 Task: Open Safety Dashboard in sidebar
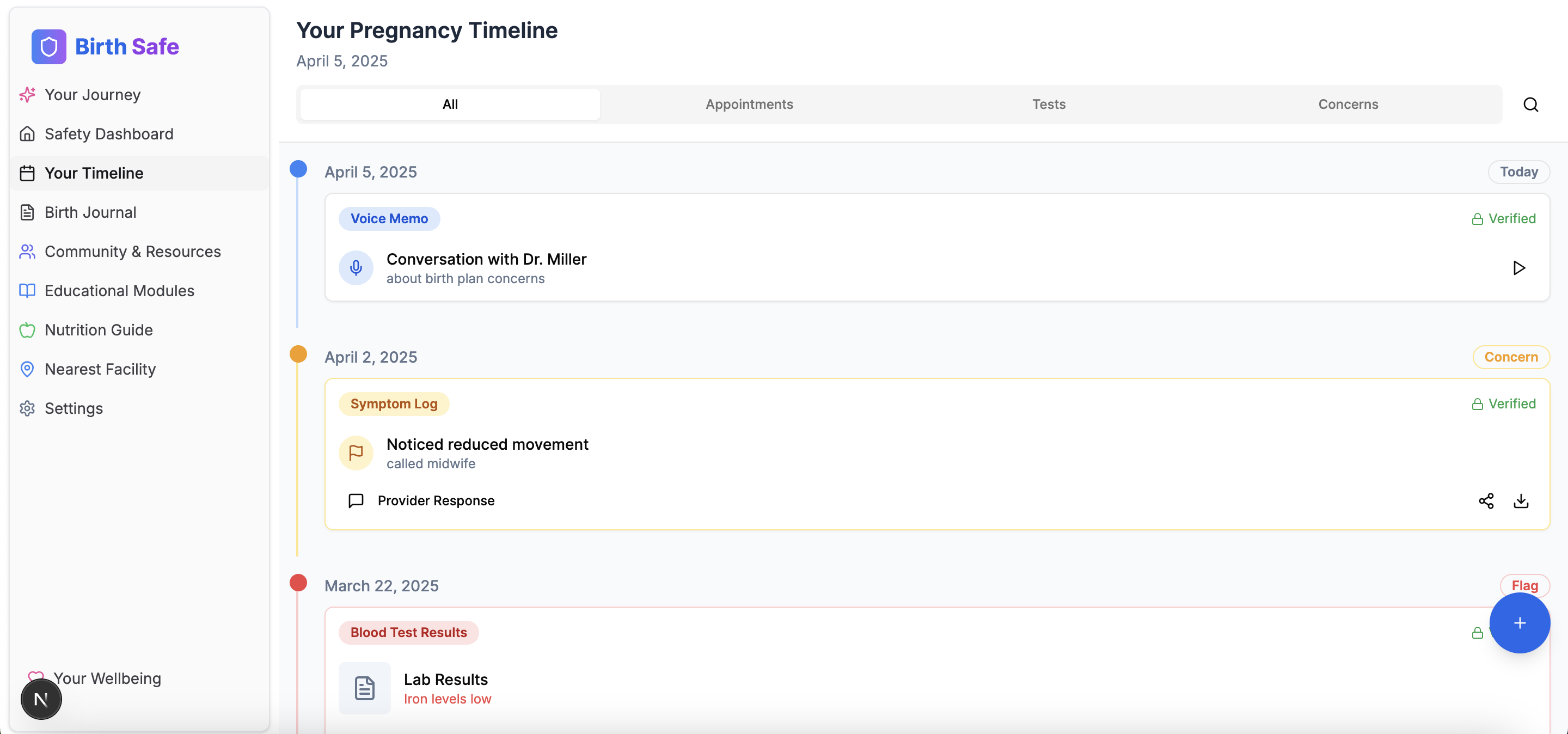(x=108, y=134)
